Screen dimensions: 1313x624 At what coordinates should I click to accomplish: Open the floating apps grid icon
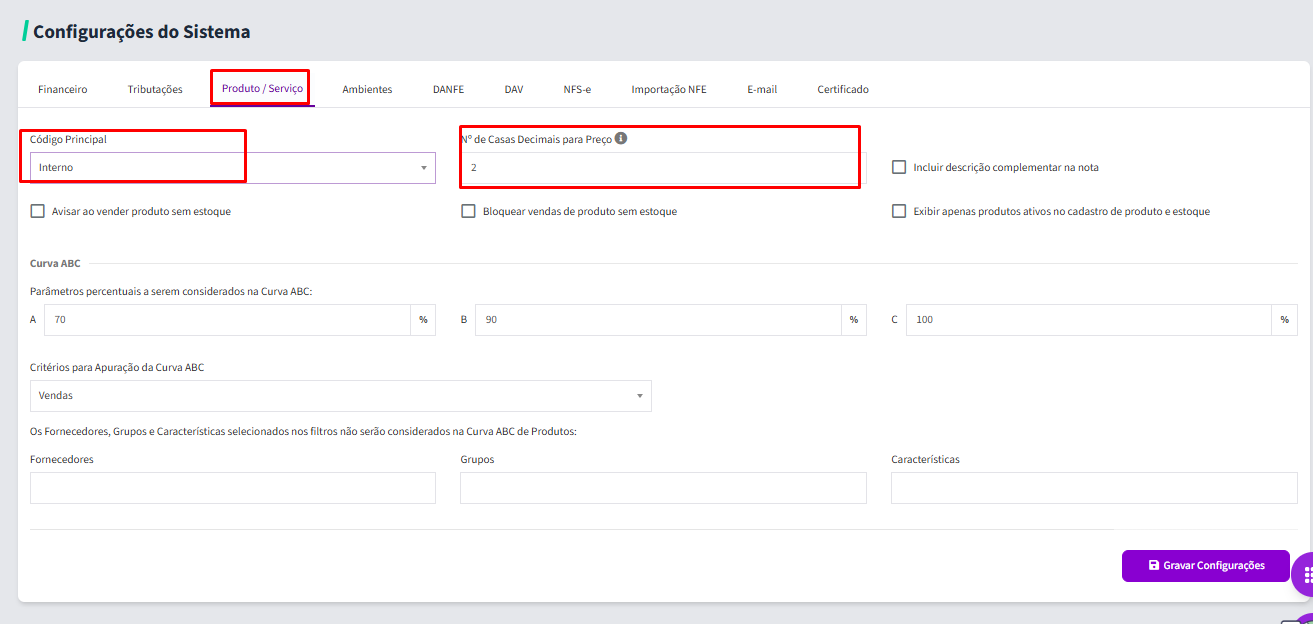tap(1307, 575)
